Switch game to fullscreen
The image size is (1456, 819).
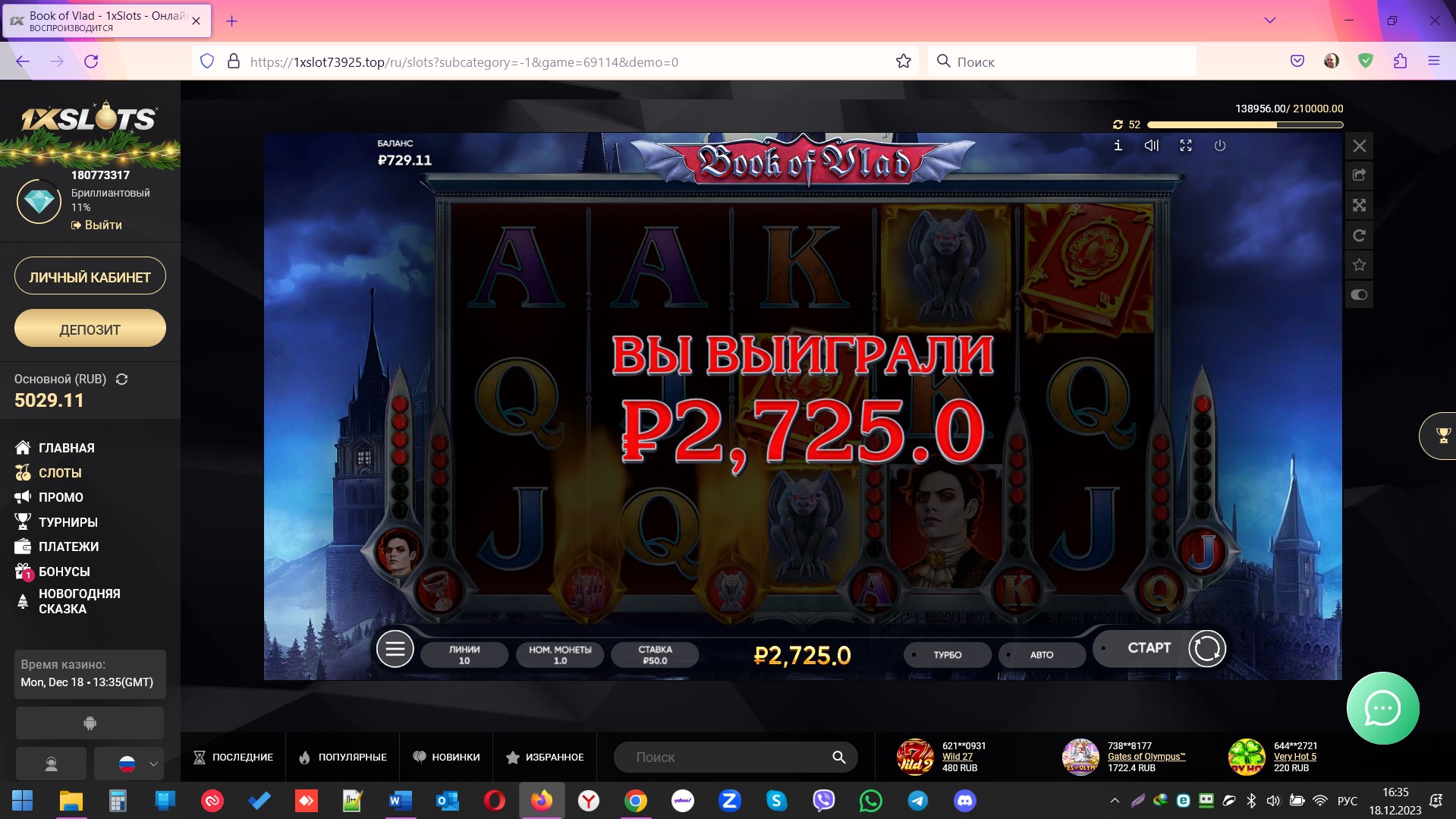[x=1186, y=146]
